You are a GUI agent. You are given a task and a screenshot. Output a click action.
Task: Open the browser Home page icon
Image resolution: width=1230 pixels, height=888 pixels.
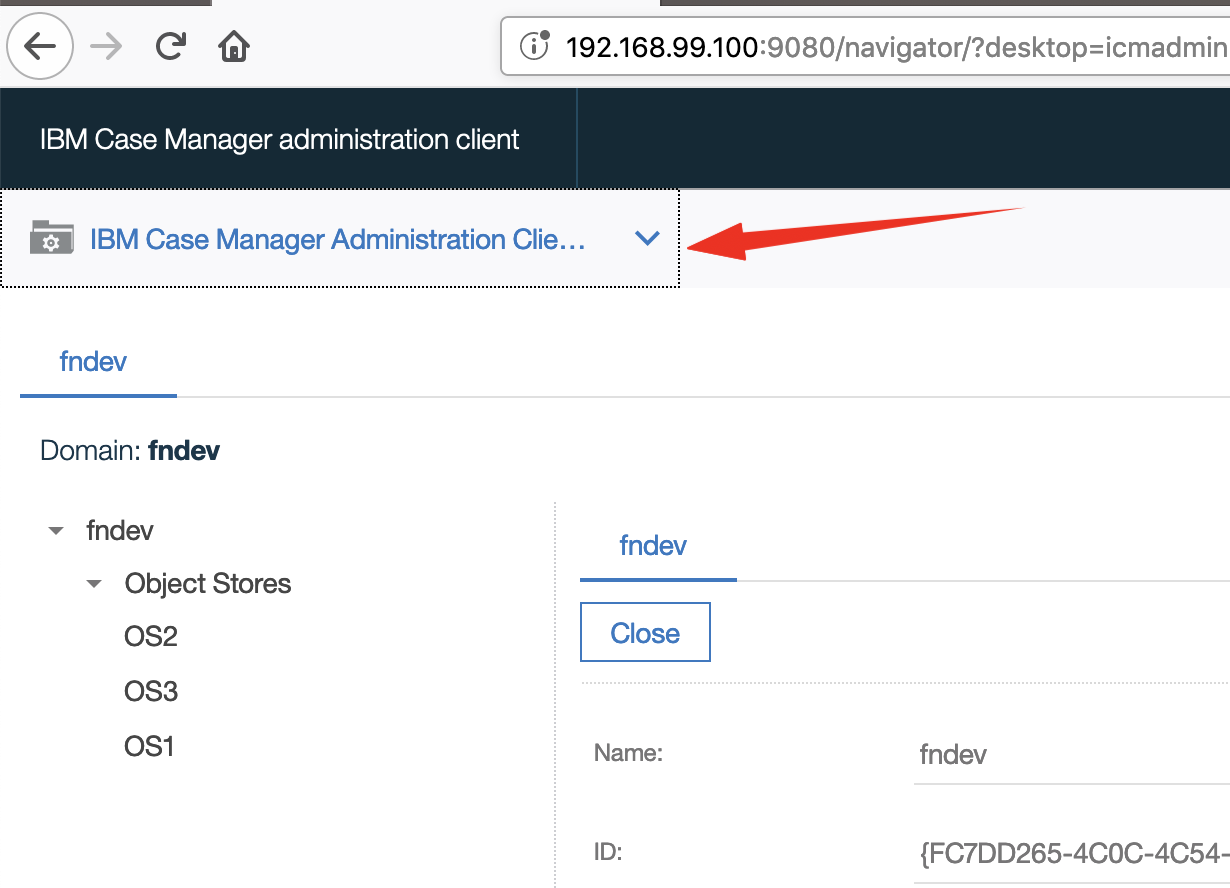click(x=233, y=46)
